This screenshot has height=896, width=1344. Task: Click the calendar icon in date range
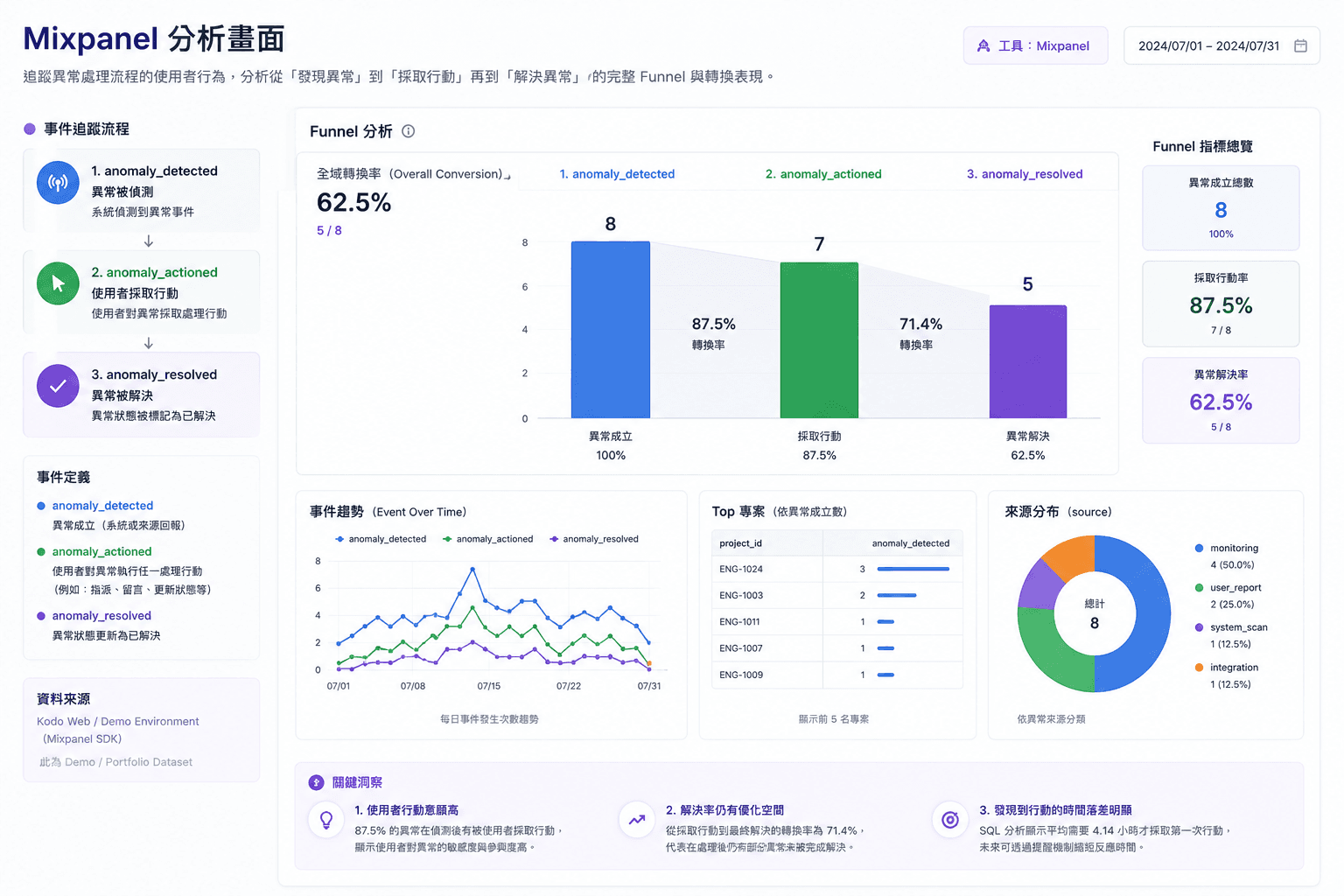point(1300,45)
